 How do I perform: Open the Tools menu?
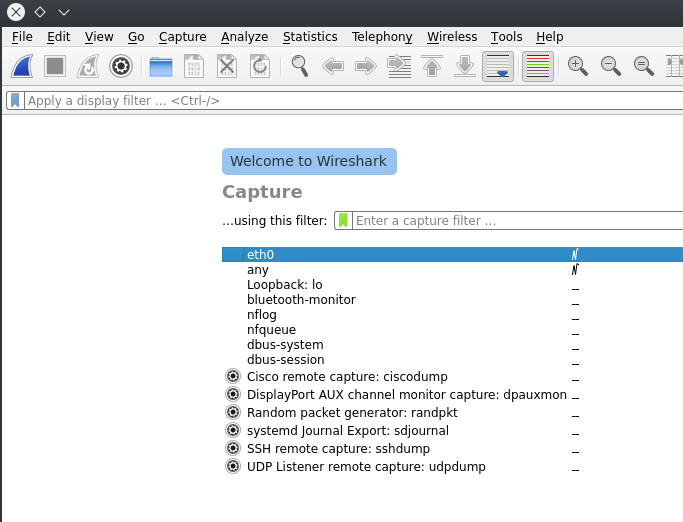point(507,37)
